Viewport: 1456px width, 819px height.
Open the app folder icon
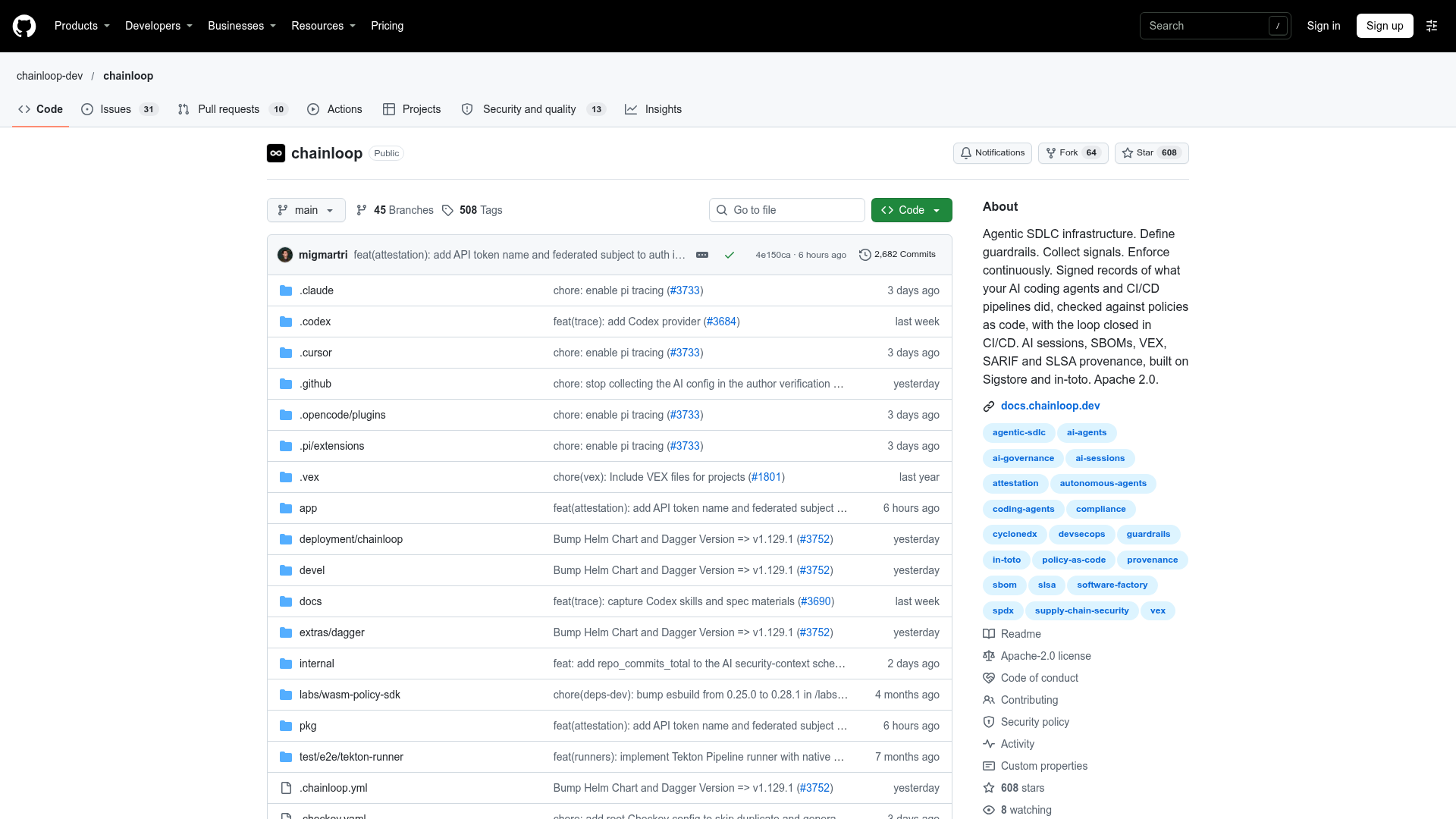[286, 508]
